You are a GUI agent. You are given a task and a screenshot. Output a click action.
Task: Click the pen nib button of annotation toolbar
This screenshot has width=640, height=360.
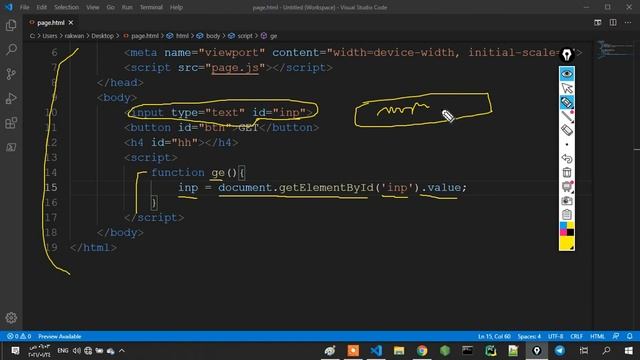(567, 55)
